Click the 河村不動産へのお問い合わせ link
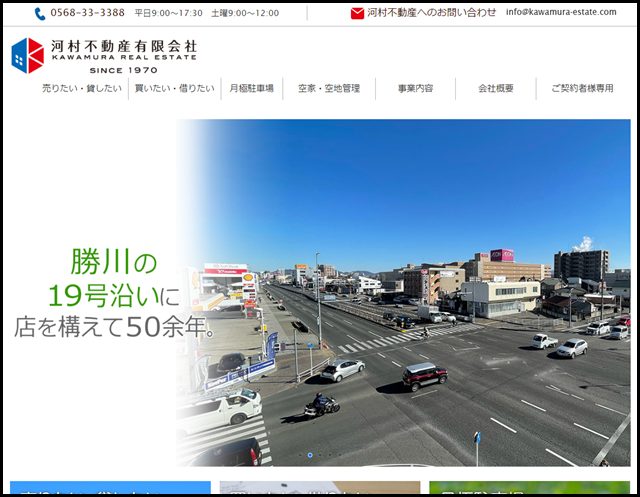 [431, 13]
